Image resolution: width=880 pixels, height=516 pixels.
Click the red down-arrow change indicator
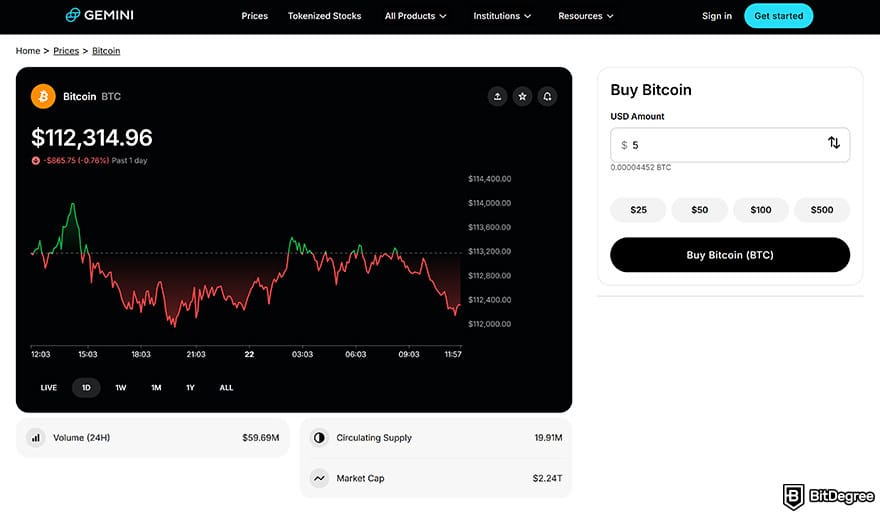[35, 161]
